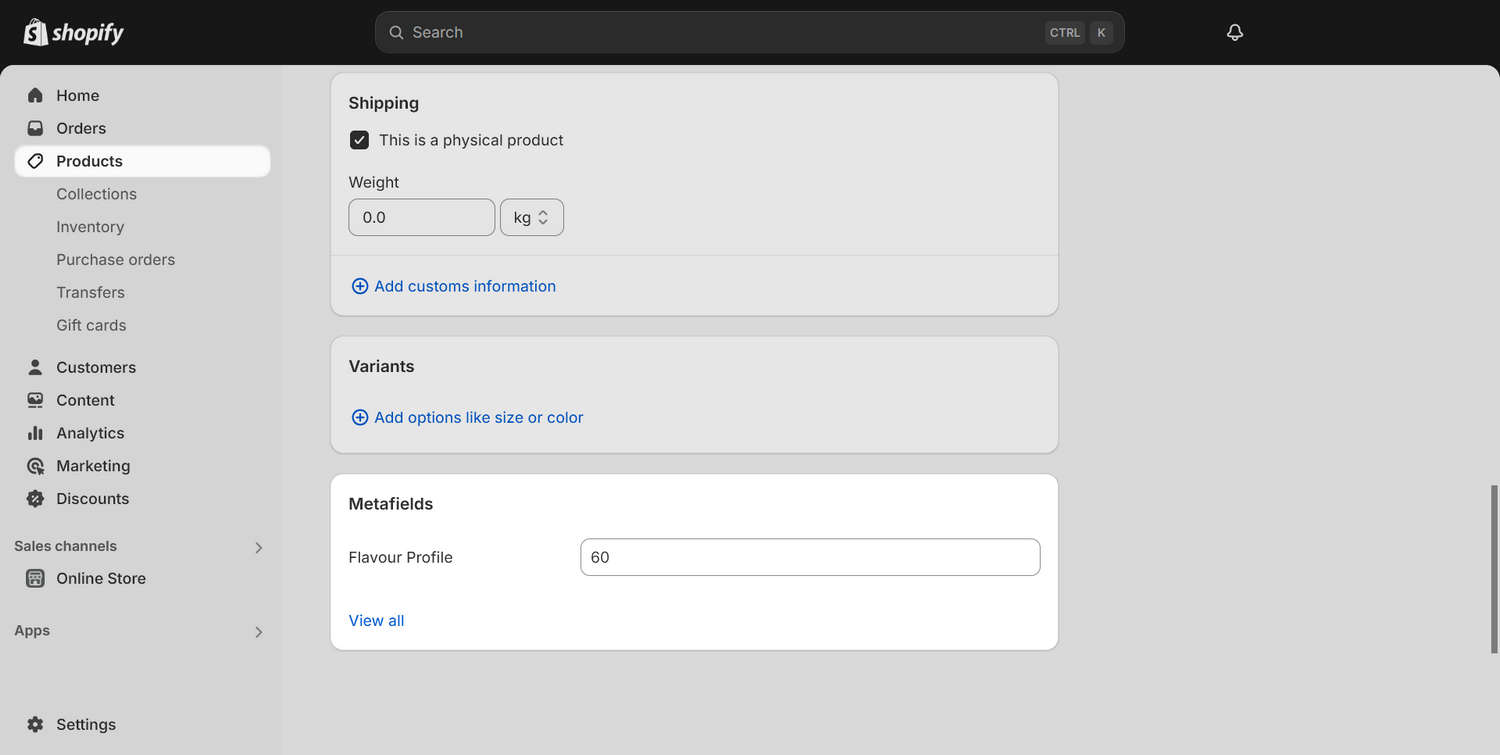Click the Customers person icon
Image resolution: width=1500 pixels, height=755 pixels.
click(x=35, y=367)
